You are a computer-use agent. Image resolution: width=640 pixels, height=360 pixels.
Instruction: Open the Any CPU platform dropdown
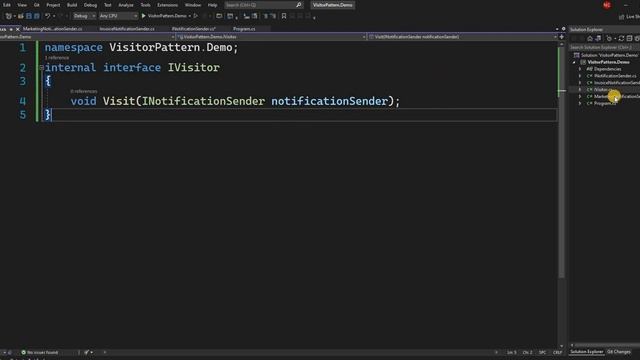[x=118, y=16]
